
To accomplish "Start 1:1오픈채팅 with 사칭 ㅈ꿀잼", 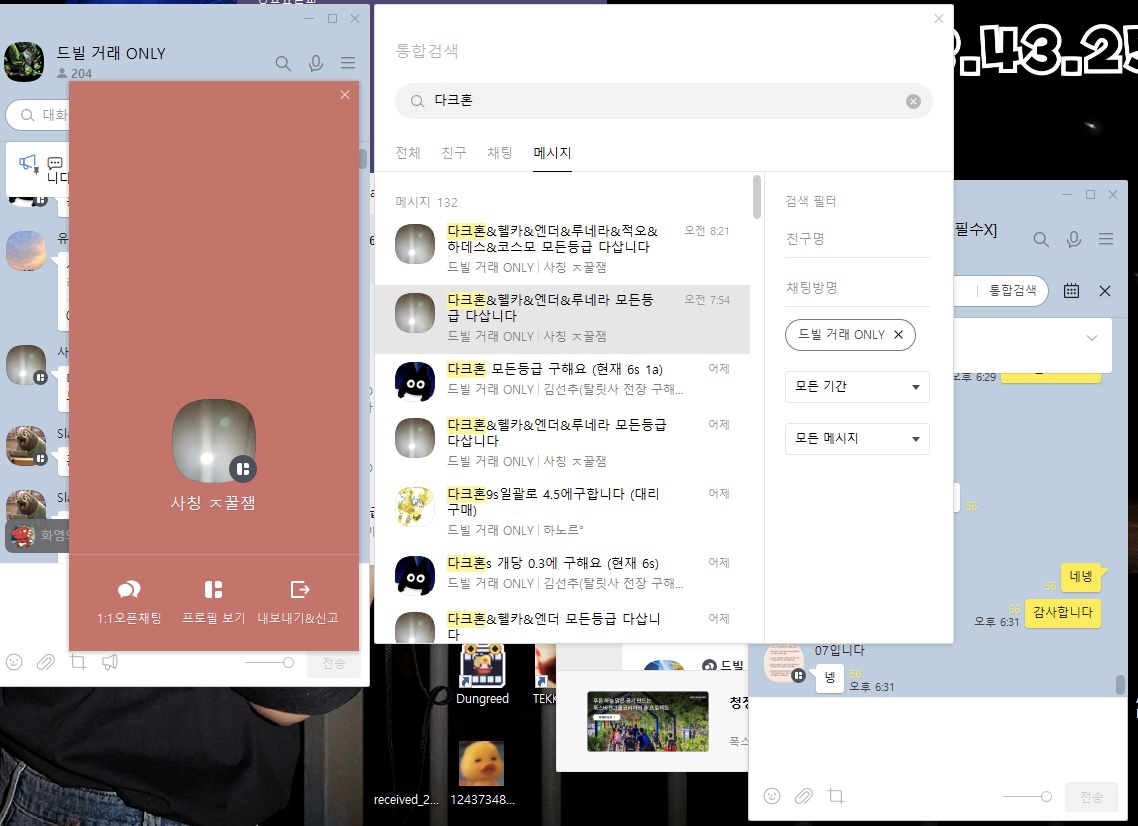I will tap(129, 601).
